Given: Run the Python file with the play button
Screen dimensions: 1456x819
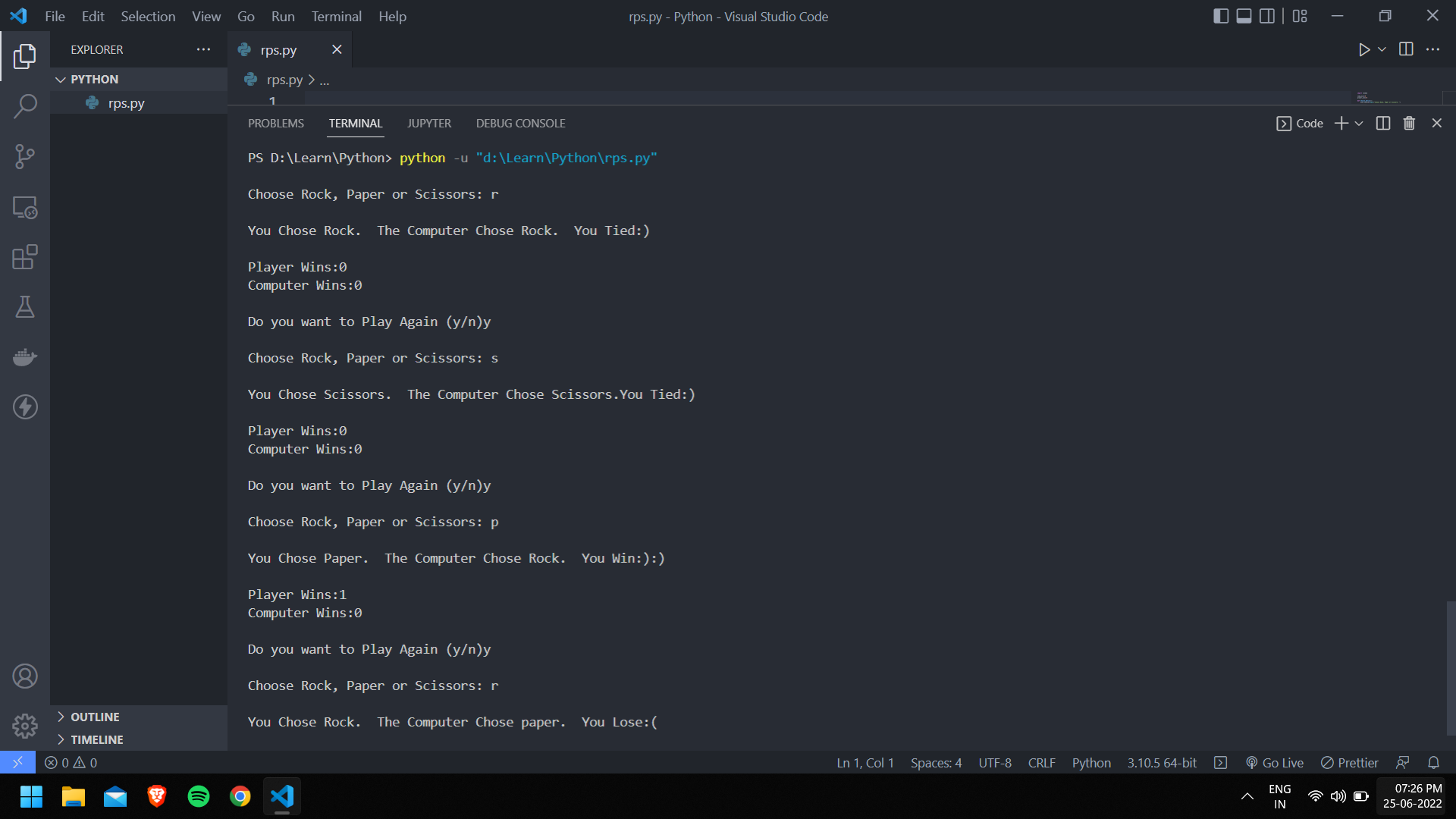Looking at the screenshot, I should (x=1363, y=49).
